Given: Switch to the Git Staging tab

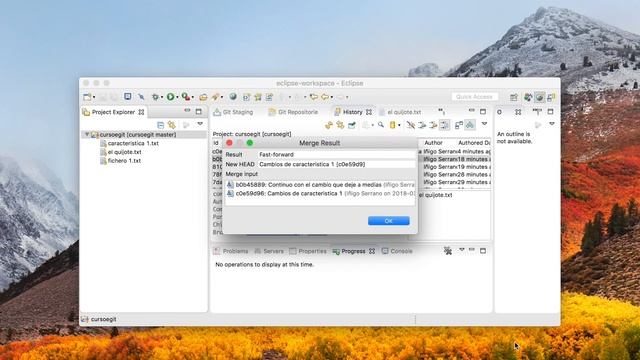Looking at the screenshot, I should (233, 112).
